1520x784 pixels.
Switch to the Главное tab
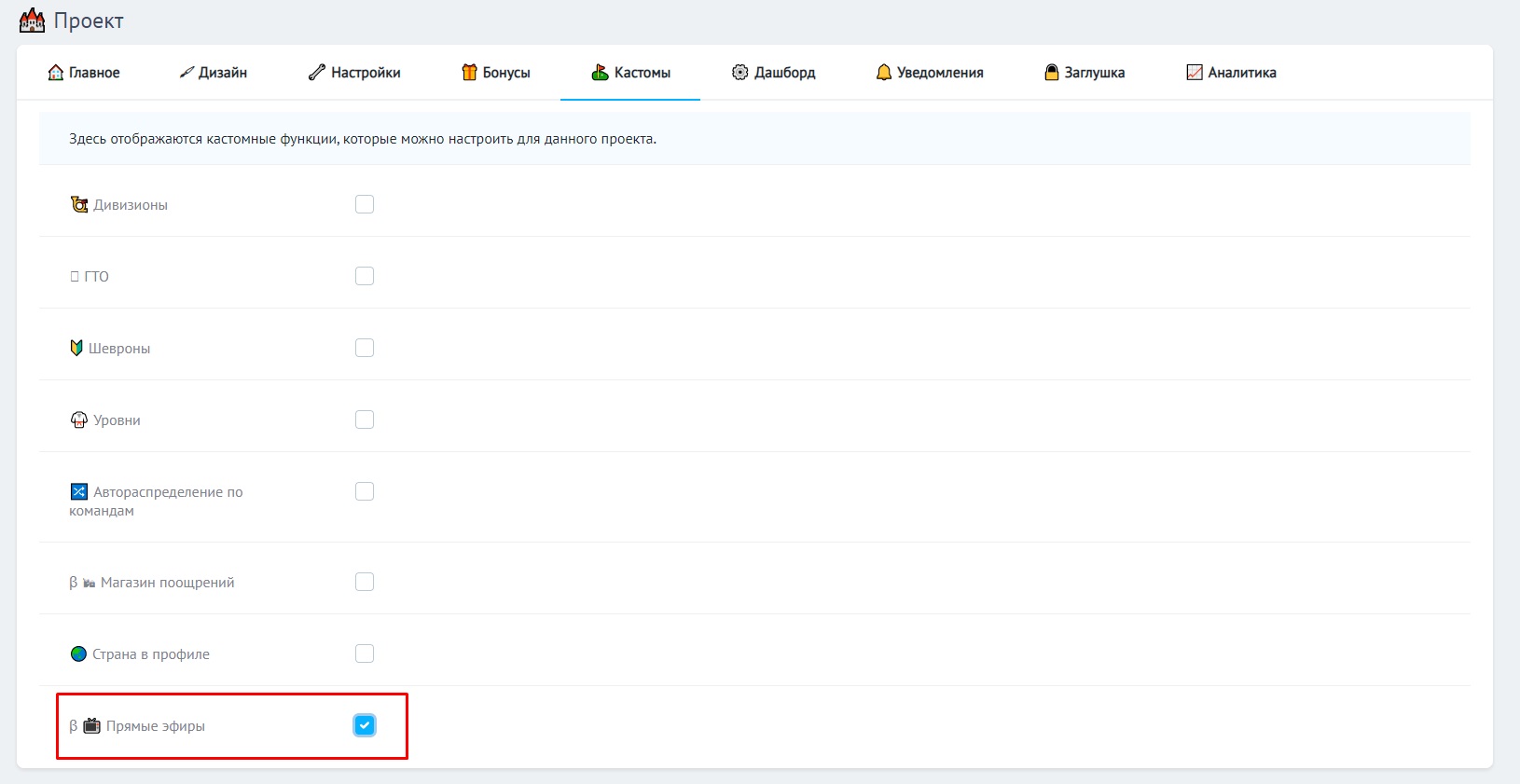(x=84, y=73)
